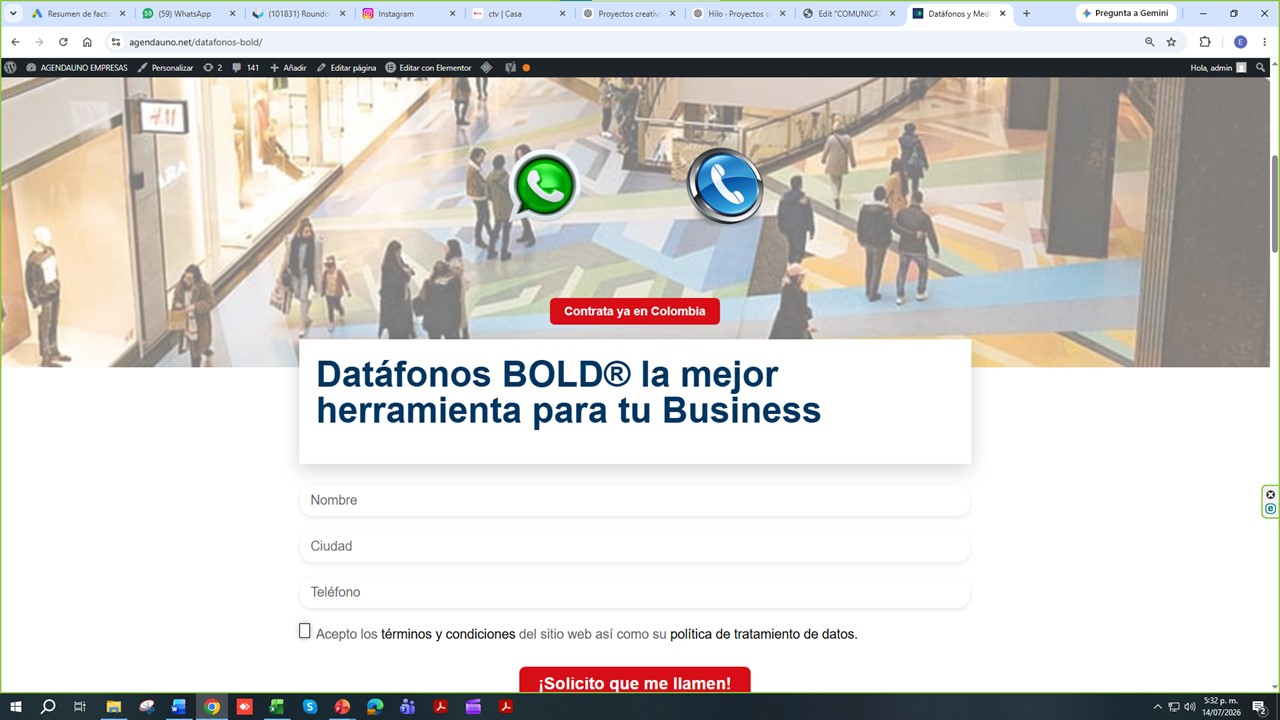Click the Ciudad input field
This screenshot has height=720, width=1280.
(635, 546)
